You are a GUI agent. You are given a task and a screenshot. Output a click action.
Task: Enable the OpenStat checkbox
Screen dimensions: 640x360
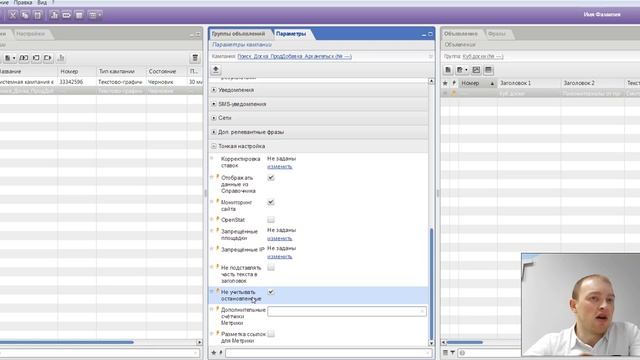coord(271,220)
